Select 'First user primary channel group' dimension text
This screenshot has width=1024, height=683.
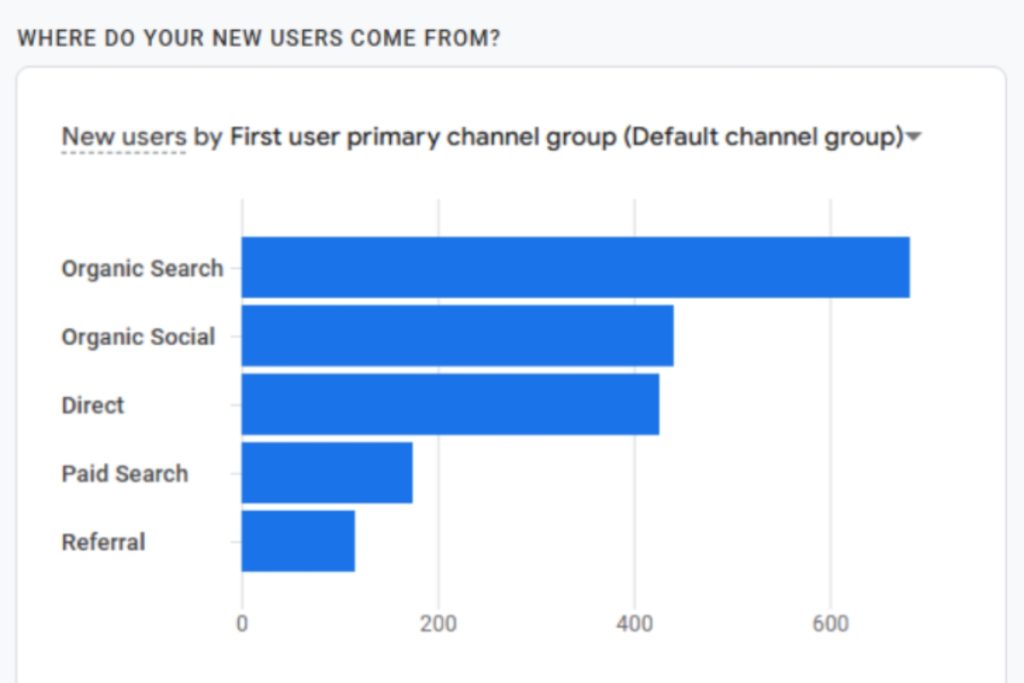(x=423, y=137)
